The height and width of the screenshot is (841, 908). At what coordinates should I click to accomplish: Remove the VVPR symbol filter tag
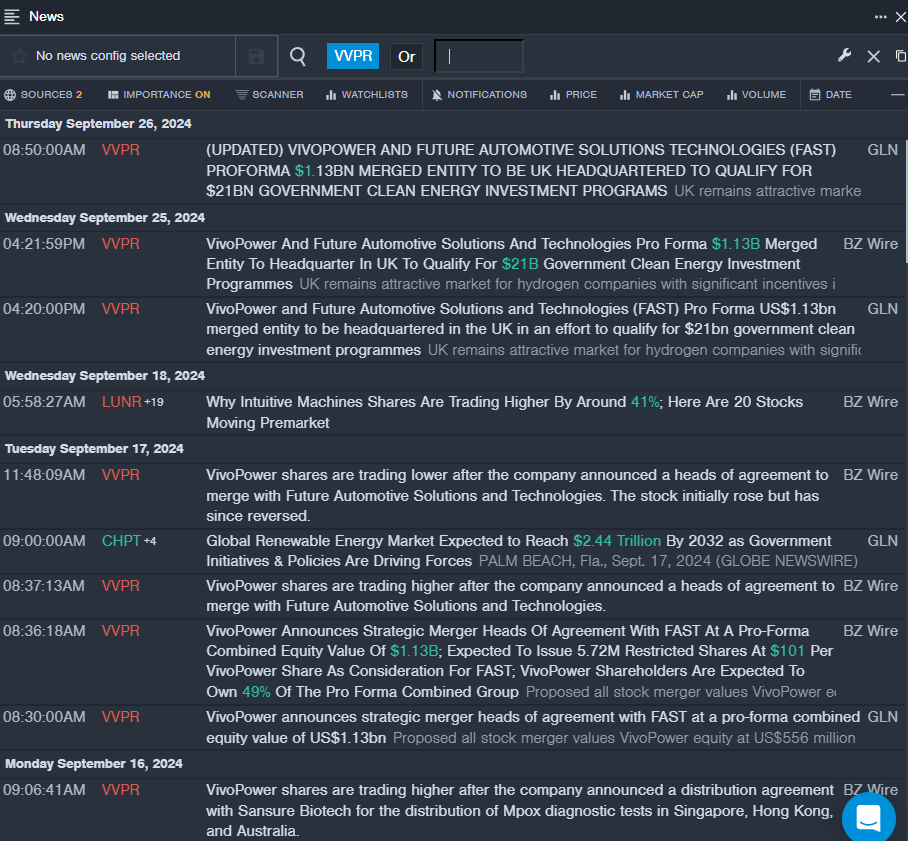pyautogui.click(x=353, y=56)
